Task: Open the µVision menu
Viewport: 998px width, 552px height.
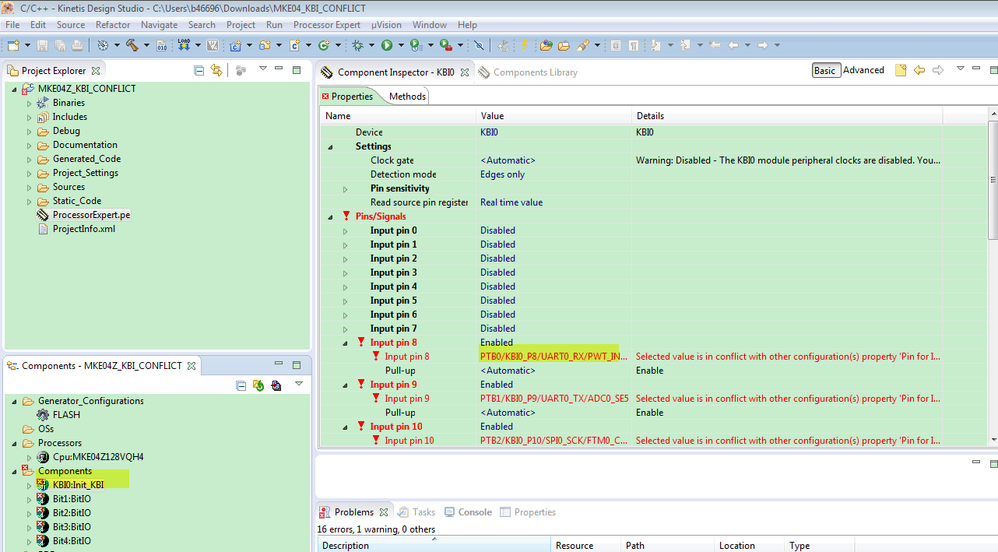Action: (386, 25)
